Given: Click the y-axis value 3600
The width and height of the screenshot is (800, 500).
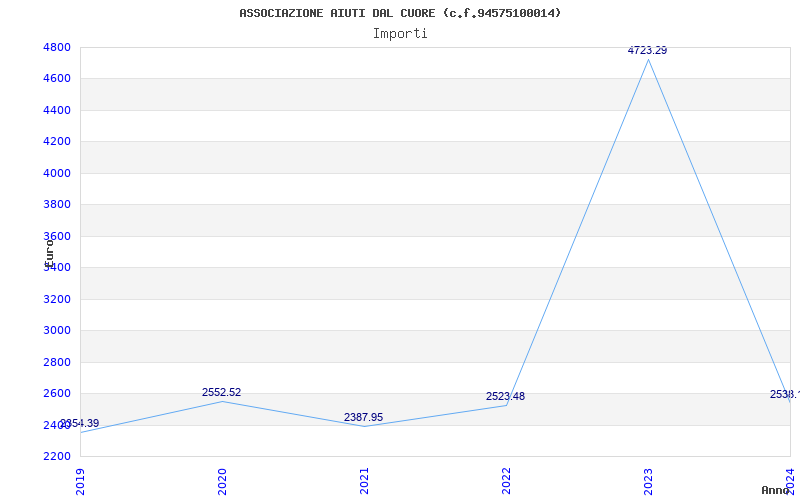Looking at the screenshot, I should click(x=56, y=236).
